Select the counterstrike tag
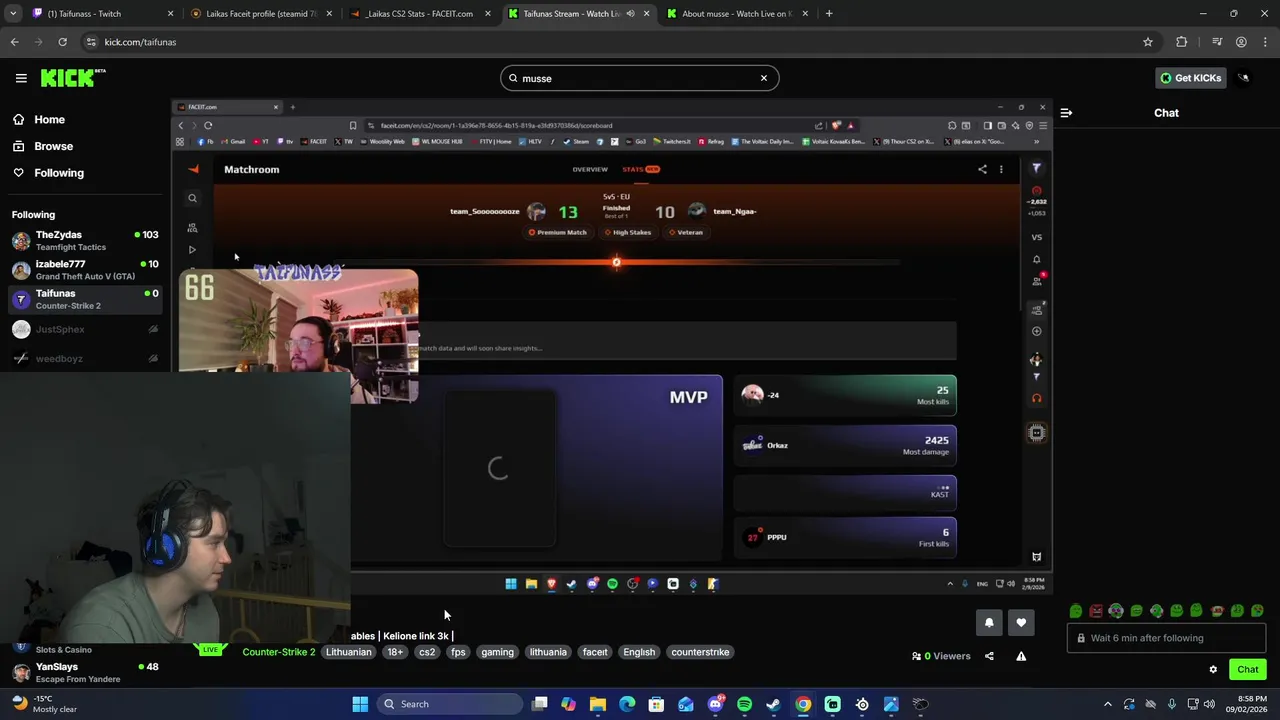1280x720 pixels. tap(700, 652)
